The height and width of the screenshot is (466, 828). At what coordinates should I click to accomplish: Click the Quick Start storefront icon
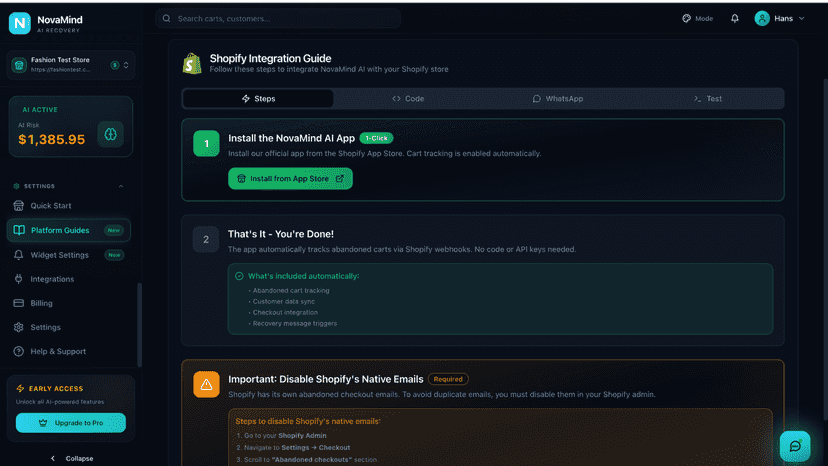click(x=18, y=206)
